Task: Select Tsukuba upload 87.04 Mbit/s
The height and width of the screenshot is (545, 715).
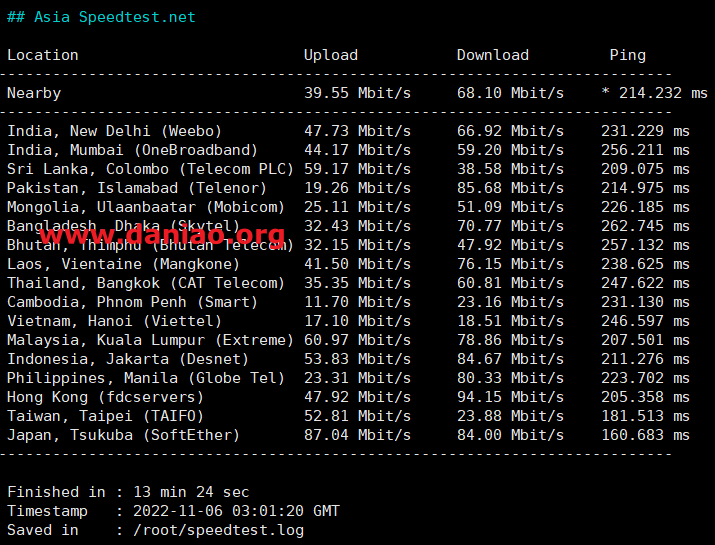Action: click(357, 435)
